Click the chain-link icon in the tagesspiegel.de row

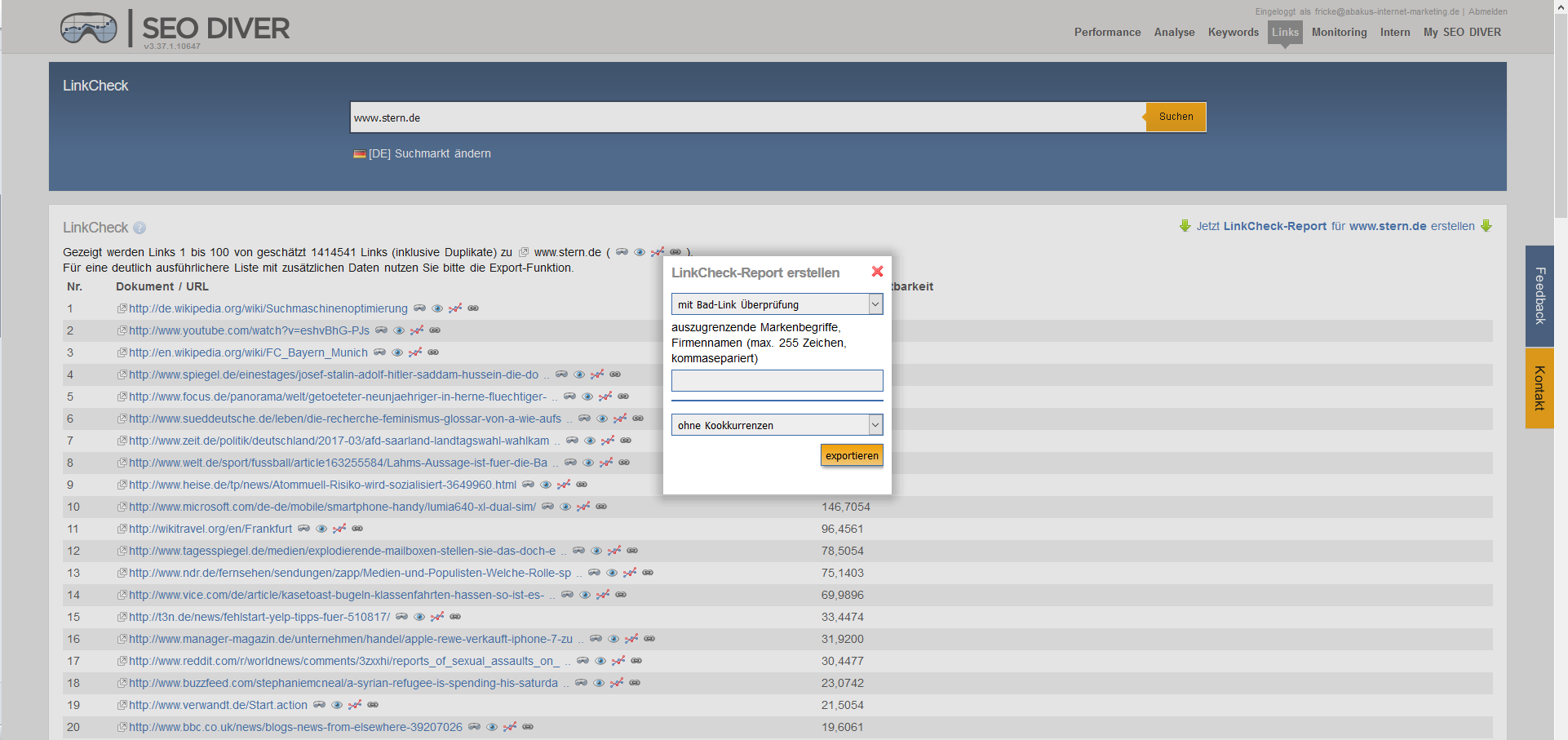pyautogui.click(x=632, y=551)
